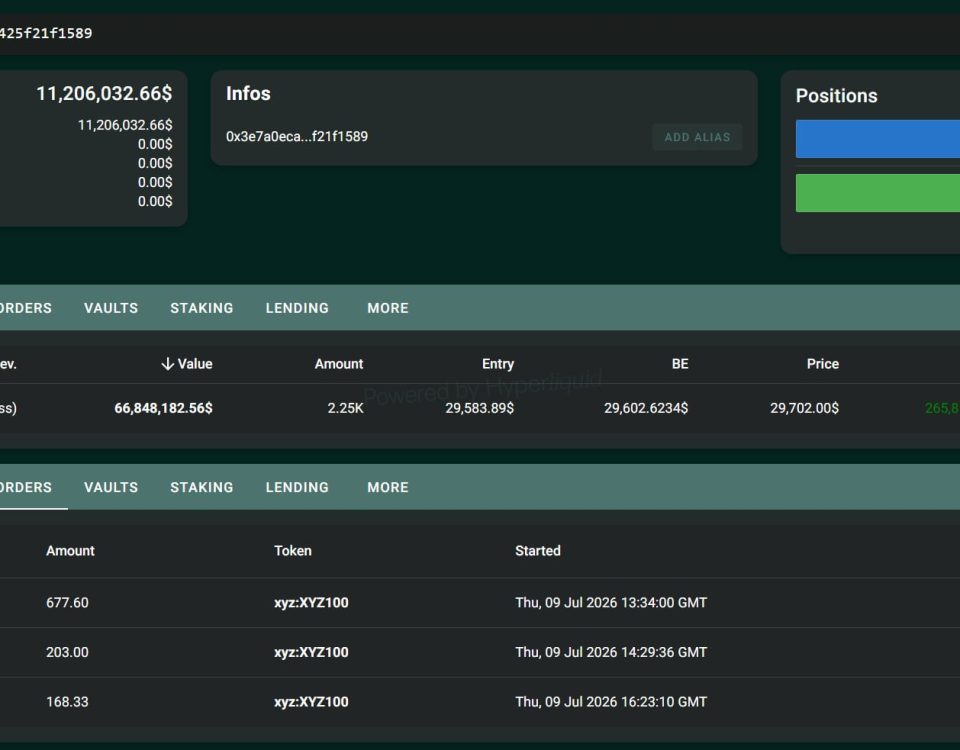Click the Token column header in orders table
The width and height of the screenshot is (960, 750).
(x=293, y=550)
